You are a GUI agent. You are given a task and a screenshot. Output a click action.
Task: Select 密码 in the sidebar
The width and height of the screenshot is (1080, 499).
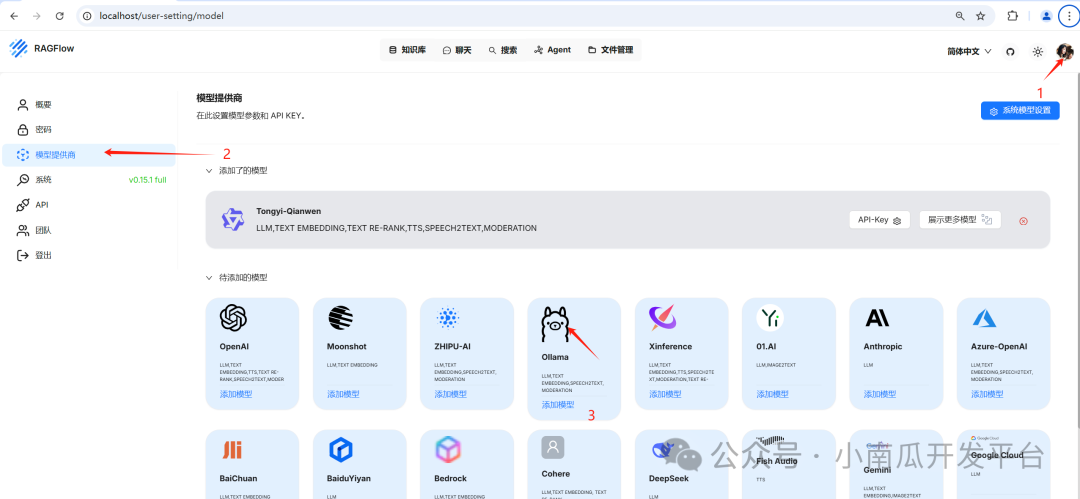(x=88, y=130)
